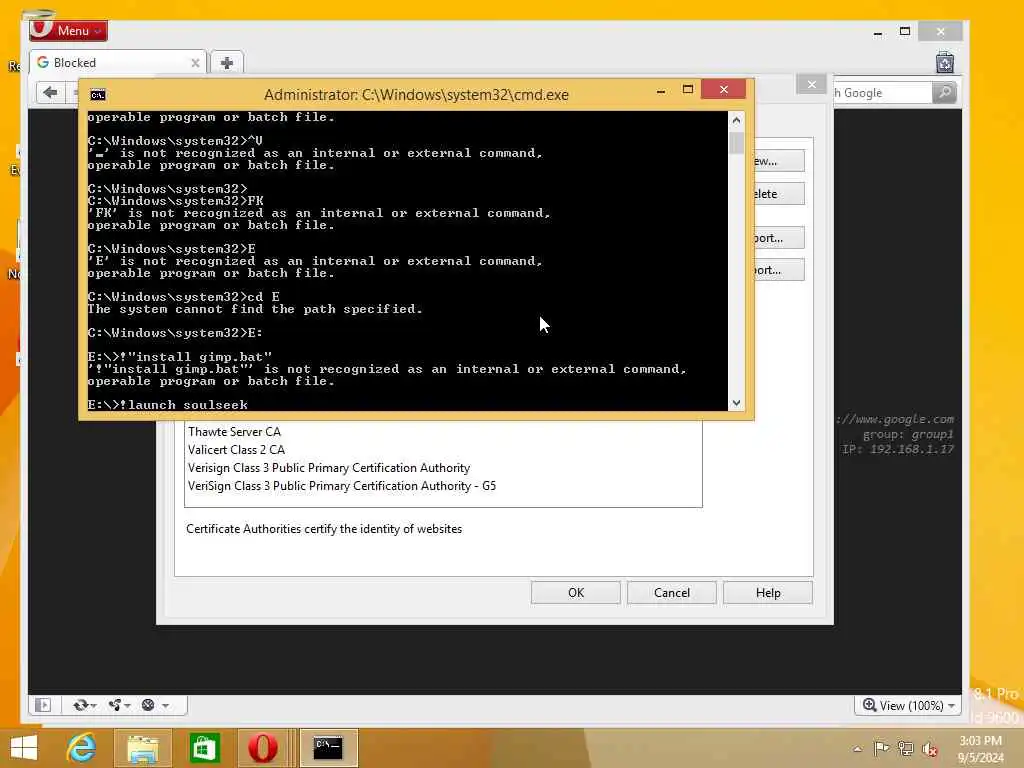Viewport: 1024px width, 768px height.
Task: Open the View (100%) zoom dropdown
Action: tap(908, 705)
